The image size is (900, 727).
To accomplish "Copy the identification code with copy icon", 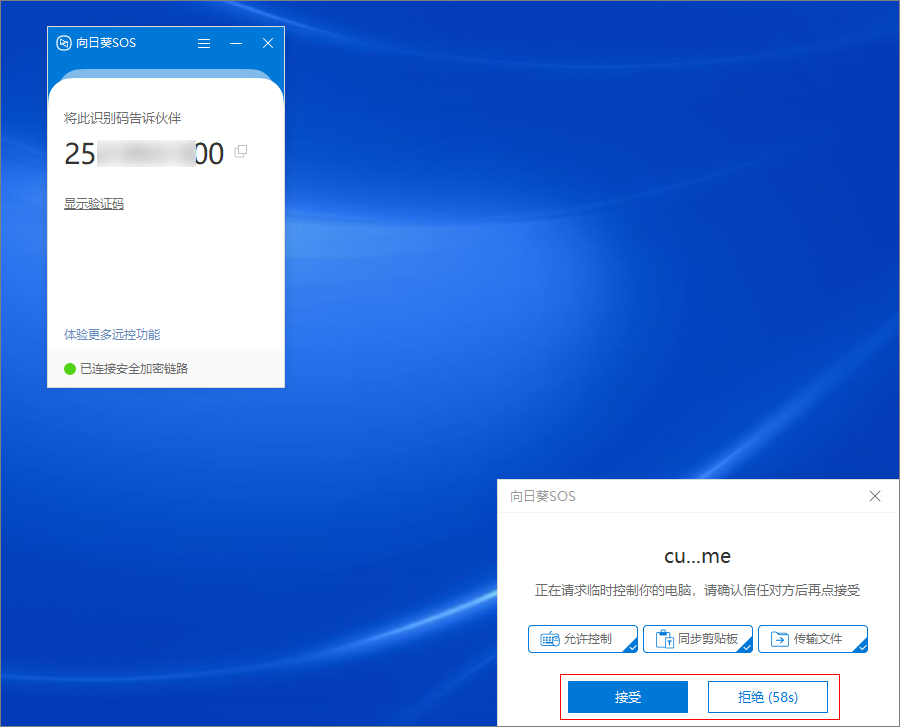I will point(241,151).
